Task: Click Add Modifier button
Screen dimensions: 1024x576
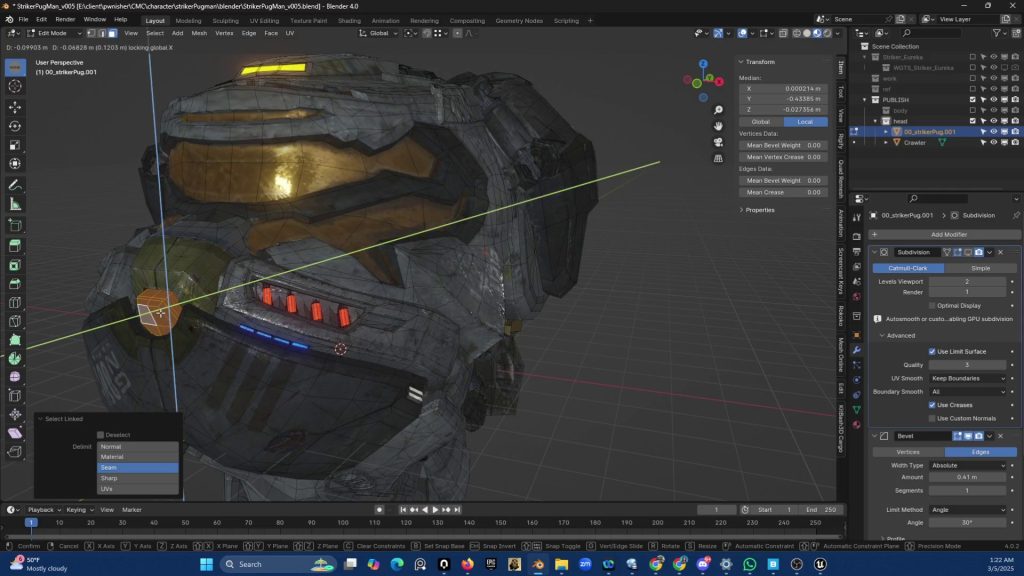Action: (944, 234)
